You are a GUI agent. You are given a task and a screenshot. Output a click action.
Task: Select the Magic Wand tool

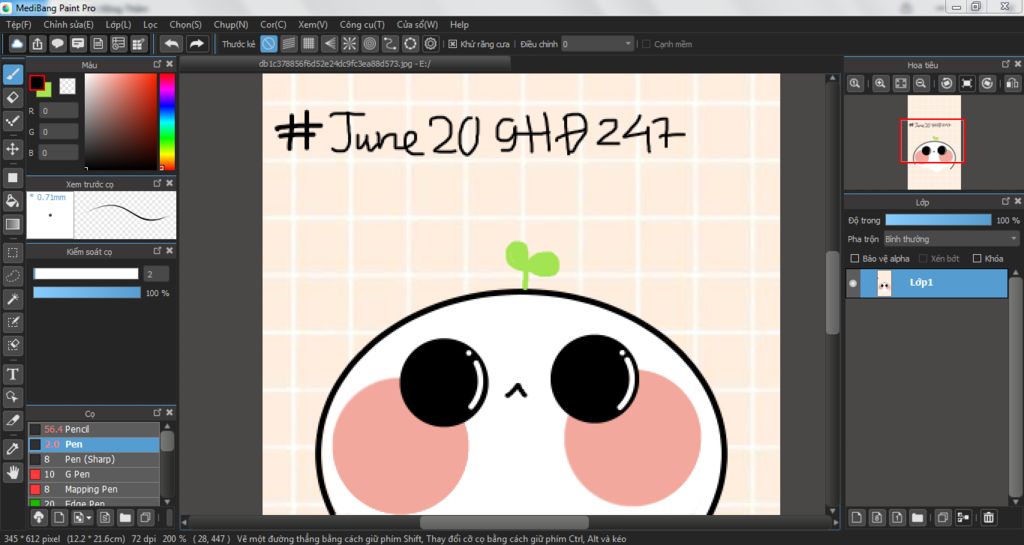click(12, 299)
